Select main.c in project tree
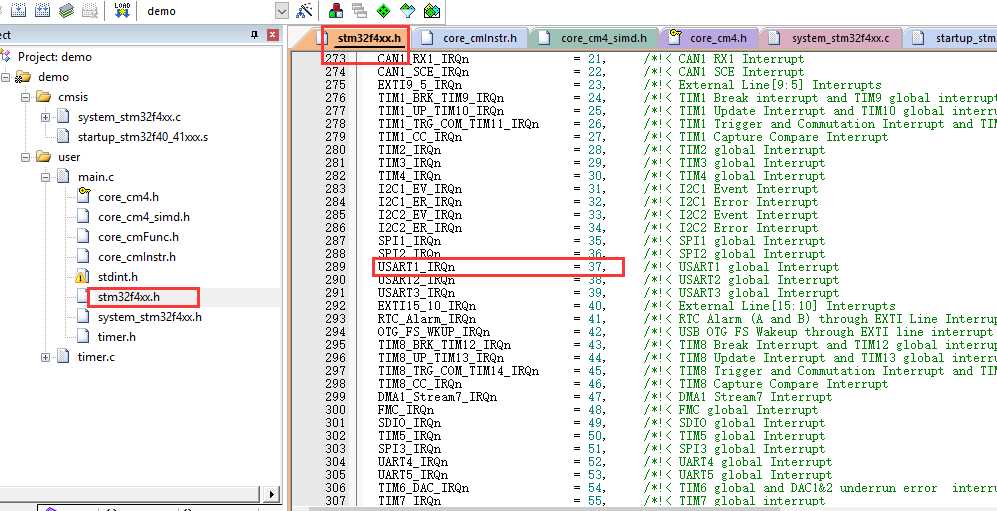Viewport: 997px width, 511px height. pos(96,177)
